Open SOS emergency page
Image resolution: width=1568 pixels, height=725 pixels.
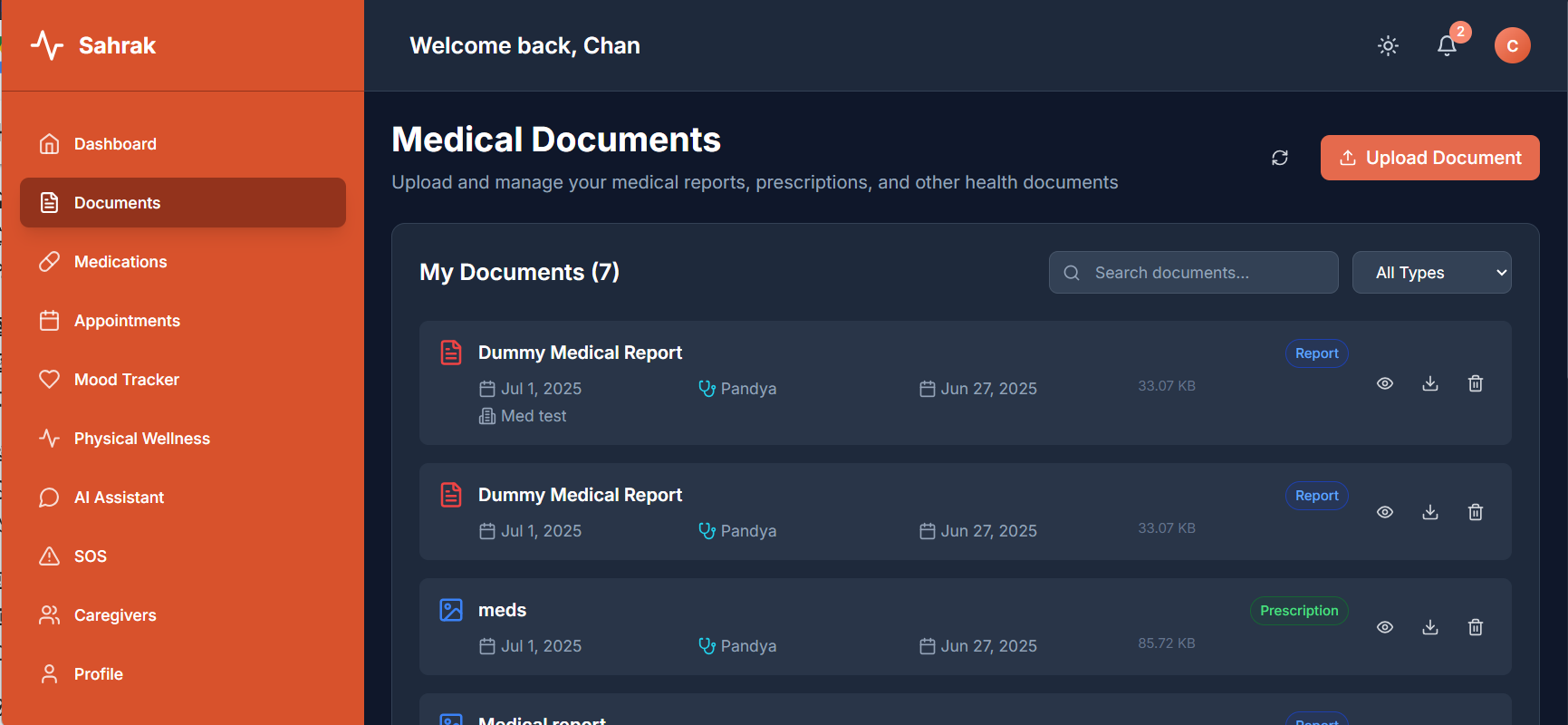tap(183, 556)
